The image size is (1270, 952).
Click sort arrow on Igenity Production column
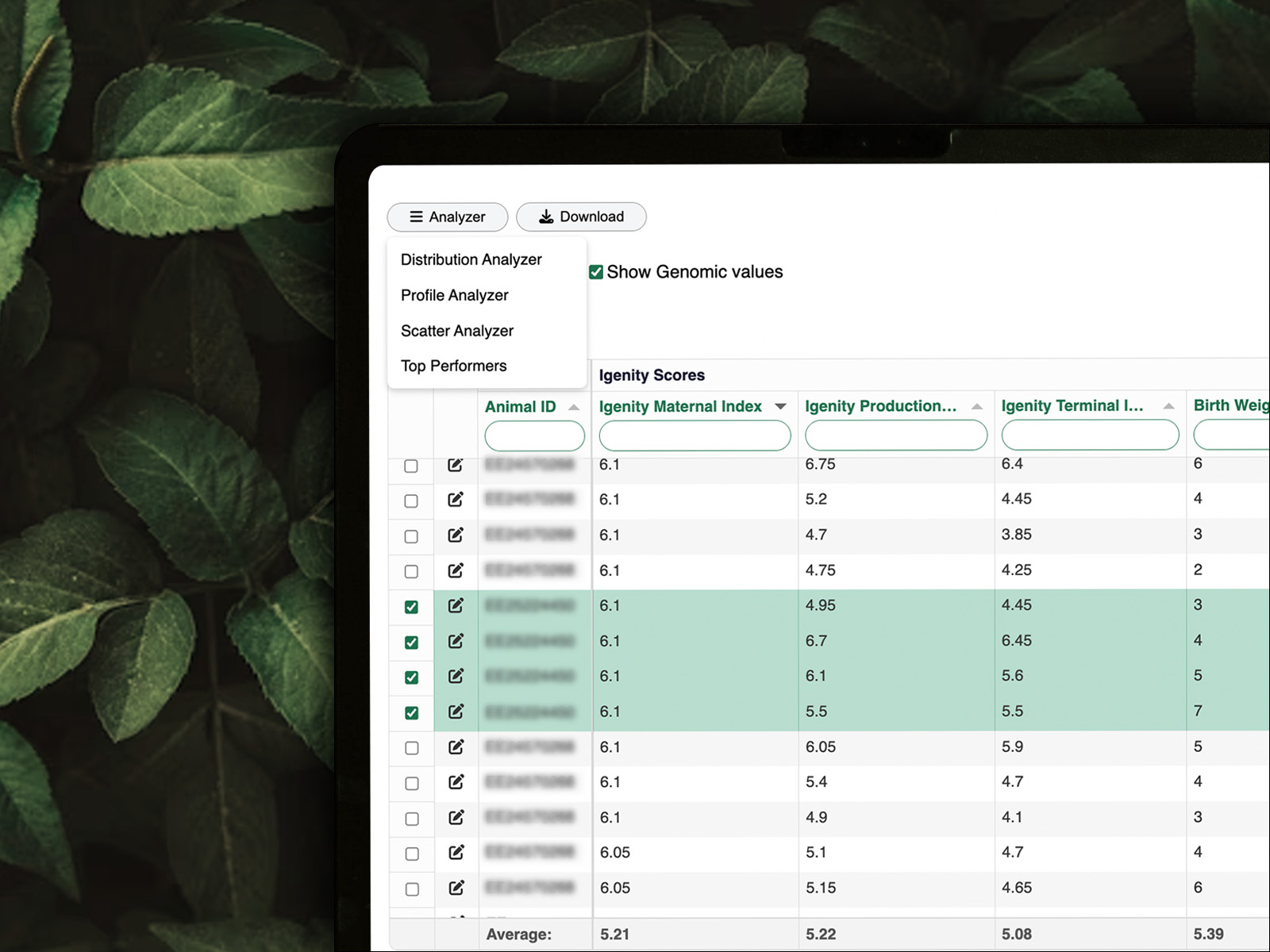point(977,406)
